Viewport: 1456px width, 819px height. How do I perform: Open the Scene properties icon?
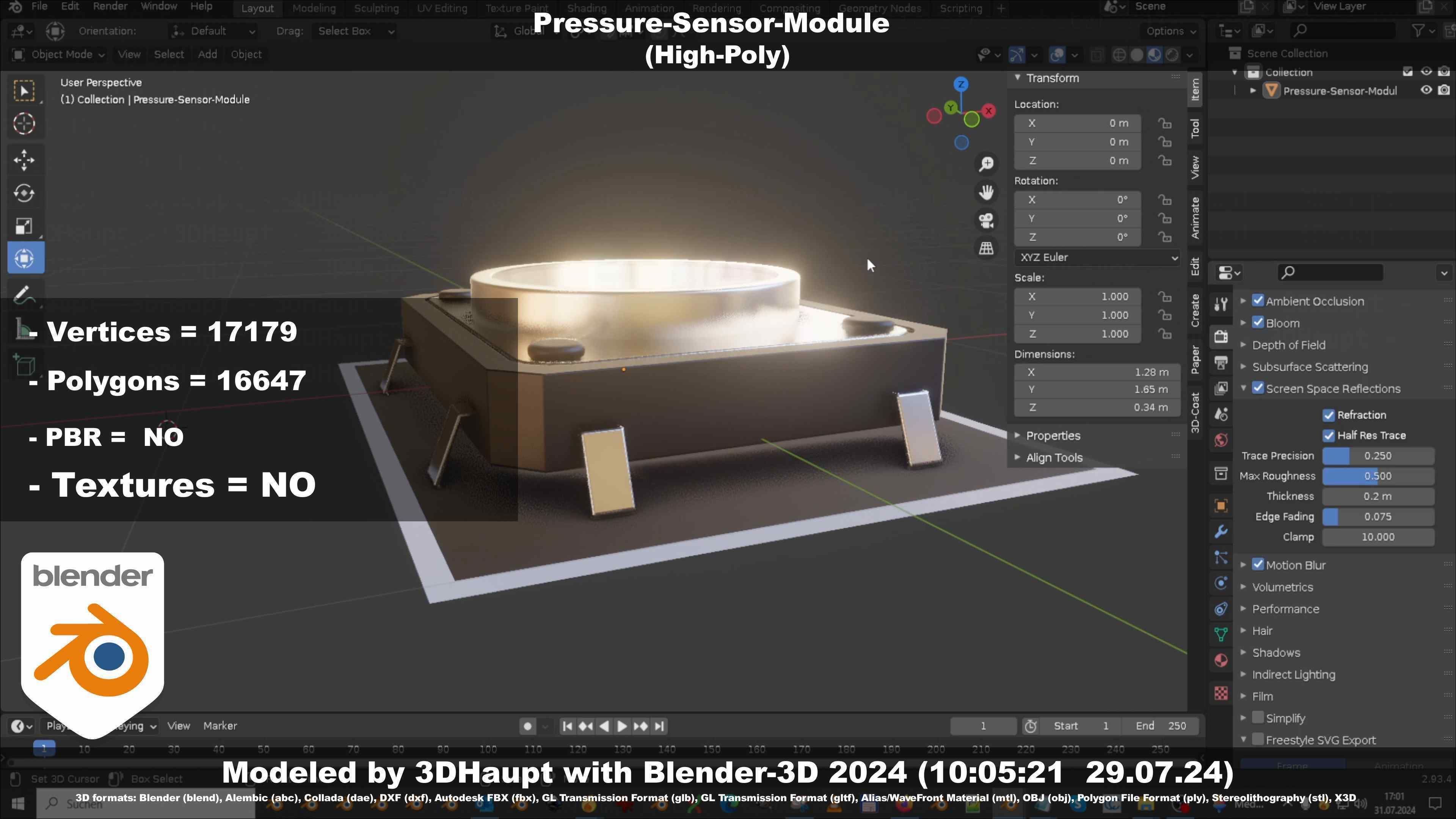[1221, 414]
